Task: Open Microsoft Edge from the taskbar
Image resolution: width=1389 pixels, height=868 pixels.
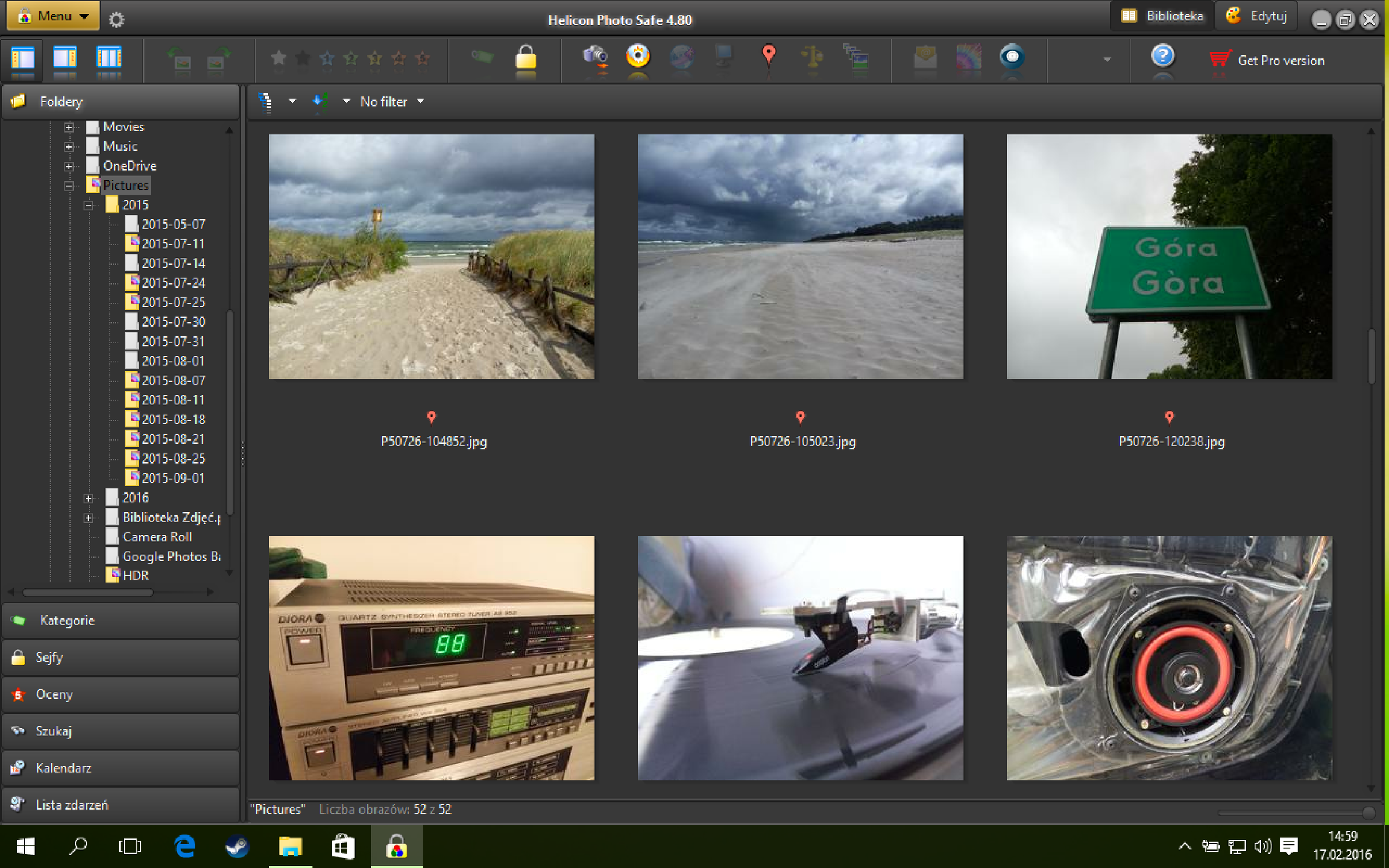Action: [185, 846]
